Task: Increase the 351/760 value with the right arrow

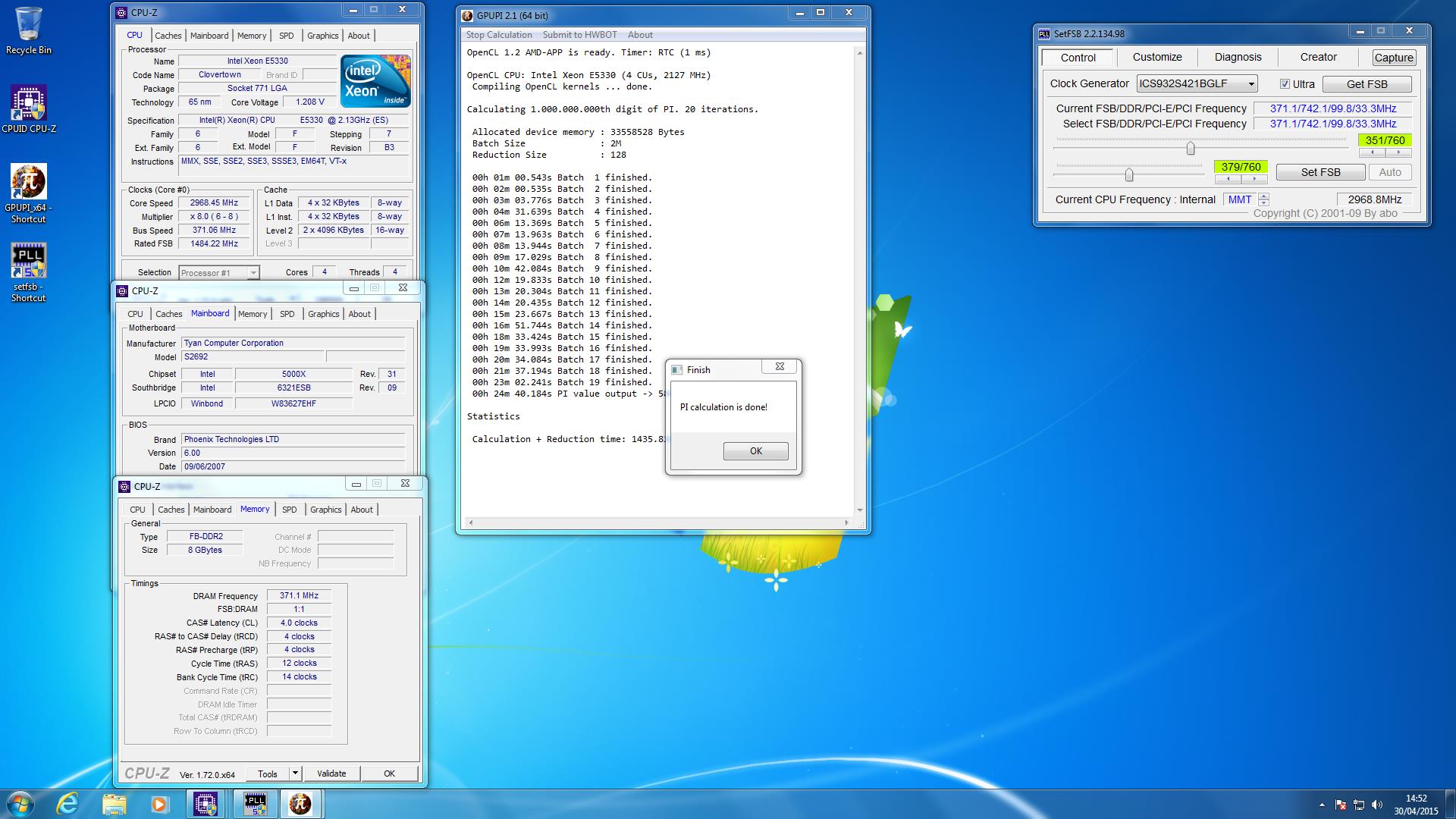Action: 1398,152
